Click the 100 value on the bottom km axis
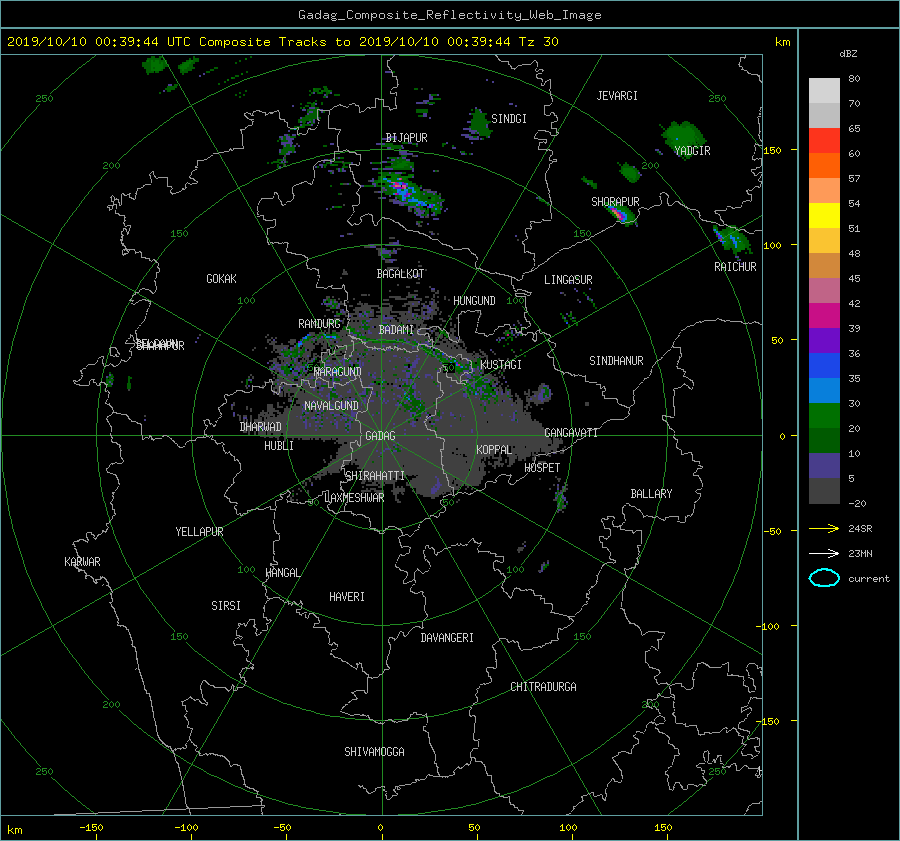Screen dimensions: 900x841 click(568, 828)
